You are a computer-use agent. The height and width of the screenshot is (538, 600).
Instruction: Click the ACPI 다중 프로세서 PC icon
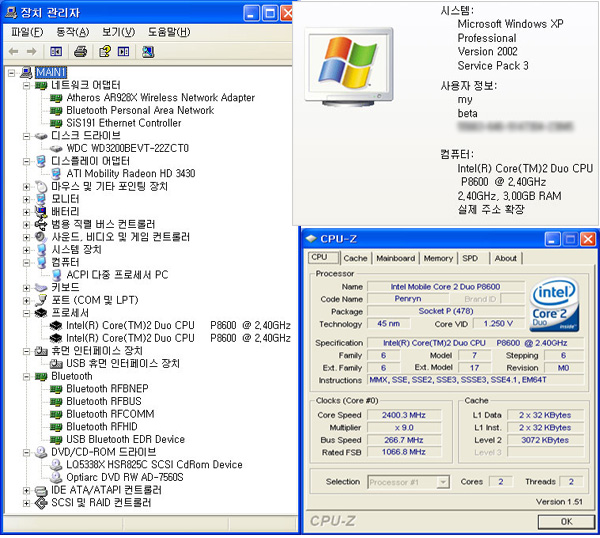coord(57,275)
